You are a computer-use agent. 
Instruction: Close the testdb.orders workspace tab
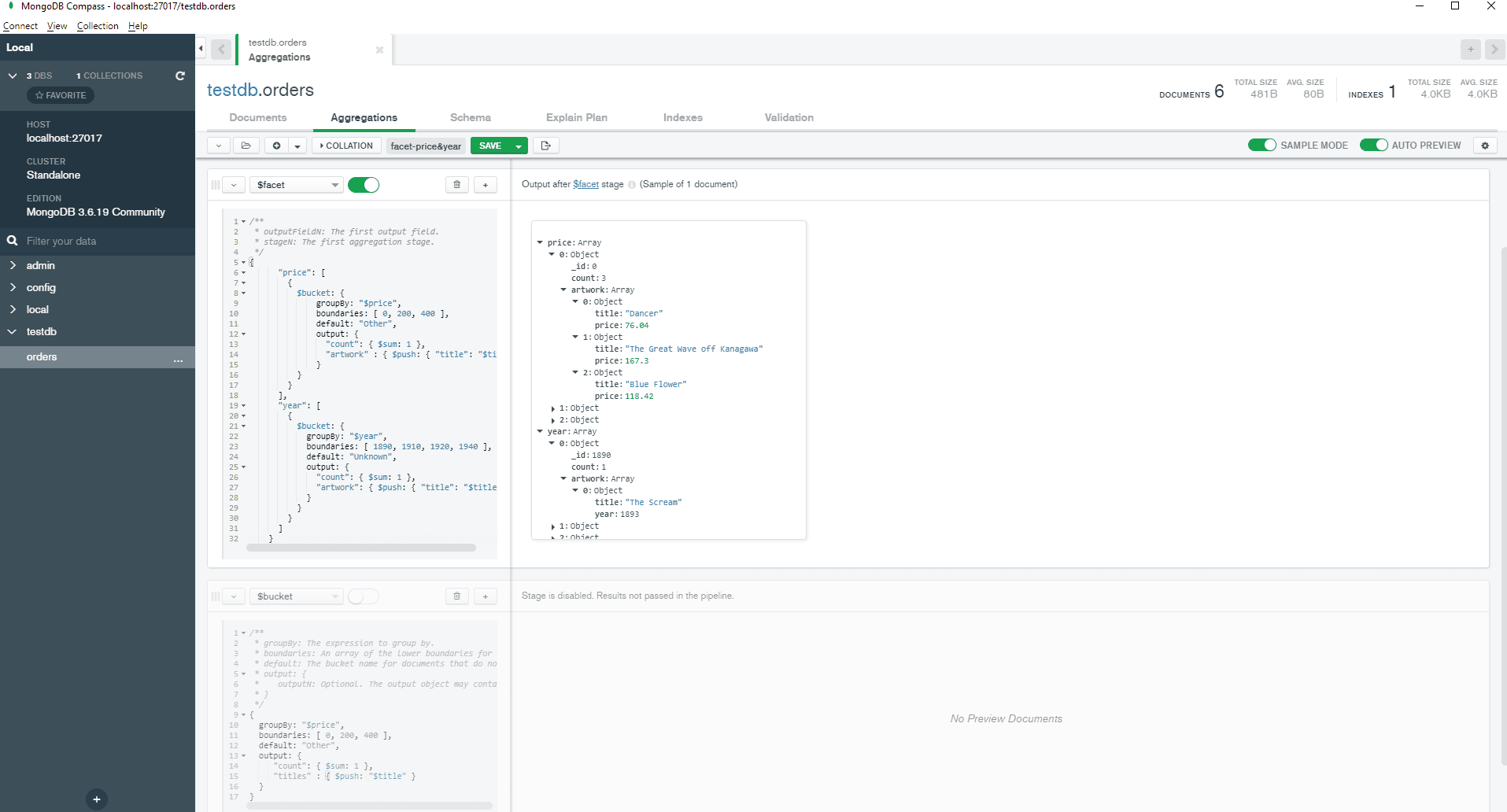point(379,50)
